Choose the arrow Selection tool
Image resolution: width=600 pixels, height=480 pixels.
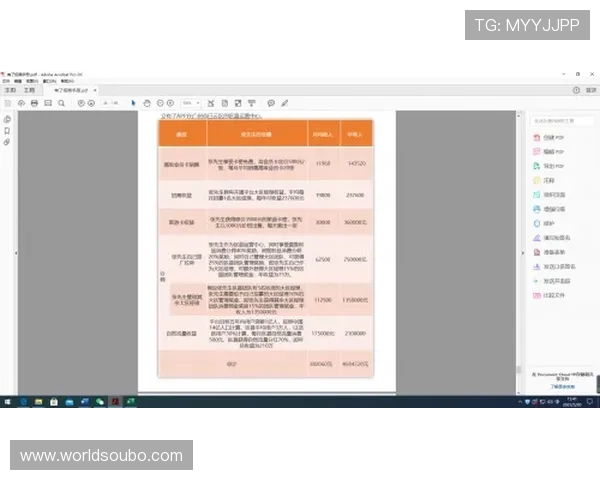coord(134,103)
